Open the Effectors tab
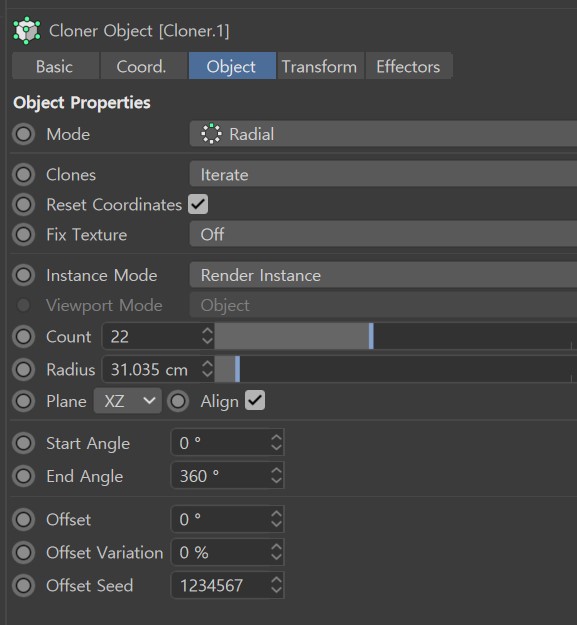Screen dimensions: 577x625 pos(408,66)
